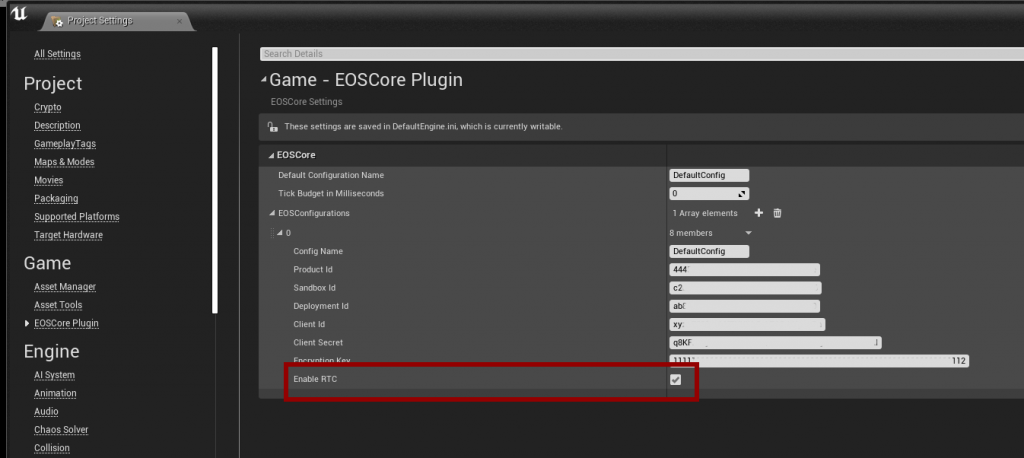The width and height of the screenshot is (1024, 458).
Task: Open the Packaging settings page
Action: tap(56, 198)
